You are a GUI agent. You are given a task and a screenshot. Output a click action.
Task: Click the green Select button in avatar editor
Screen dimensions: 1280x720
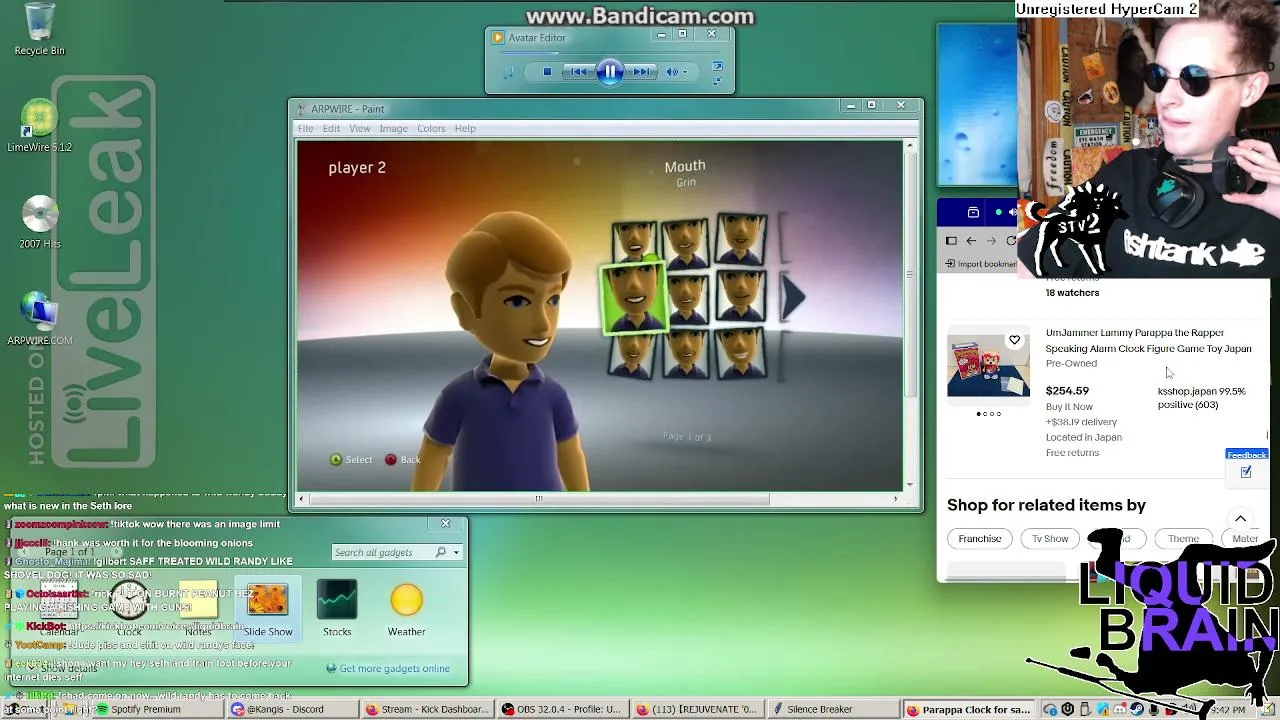(x=351, y=460)
